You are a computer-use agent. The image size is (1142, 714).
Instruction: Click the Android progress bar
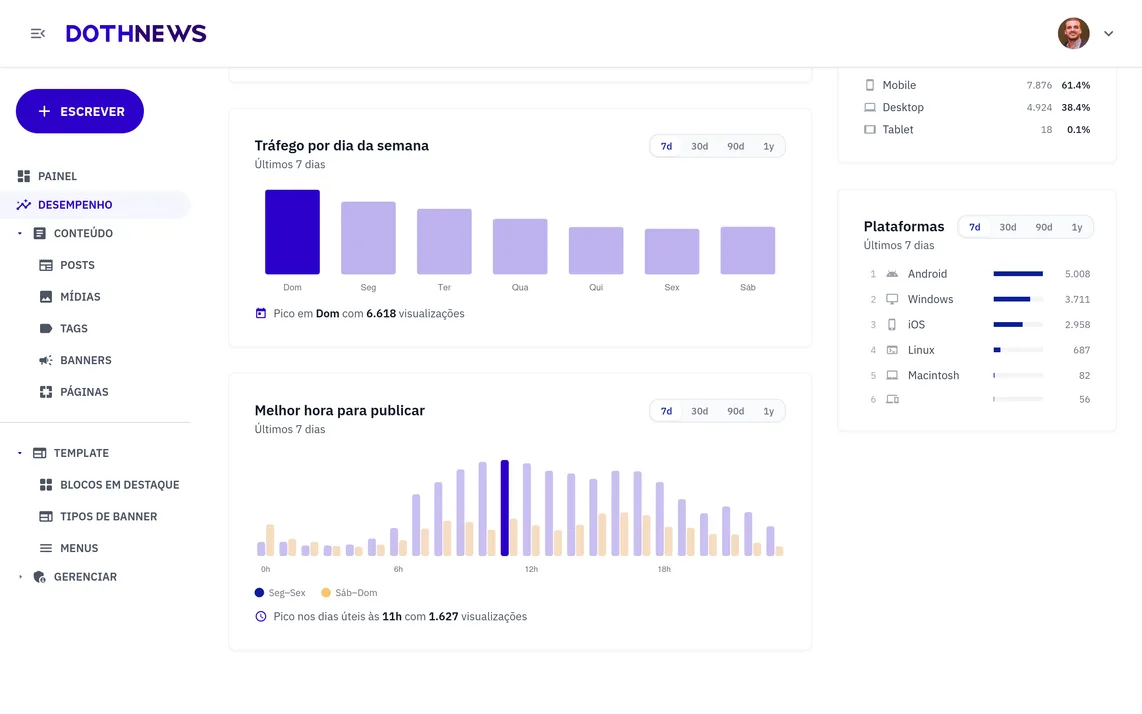[x=1018, y=274]
